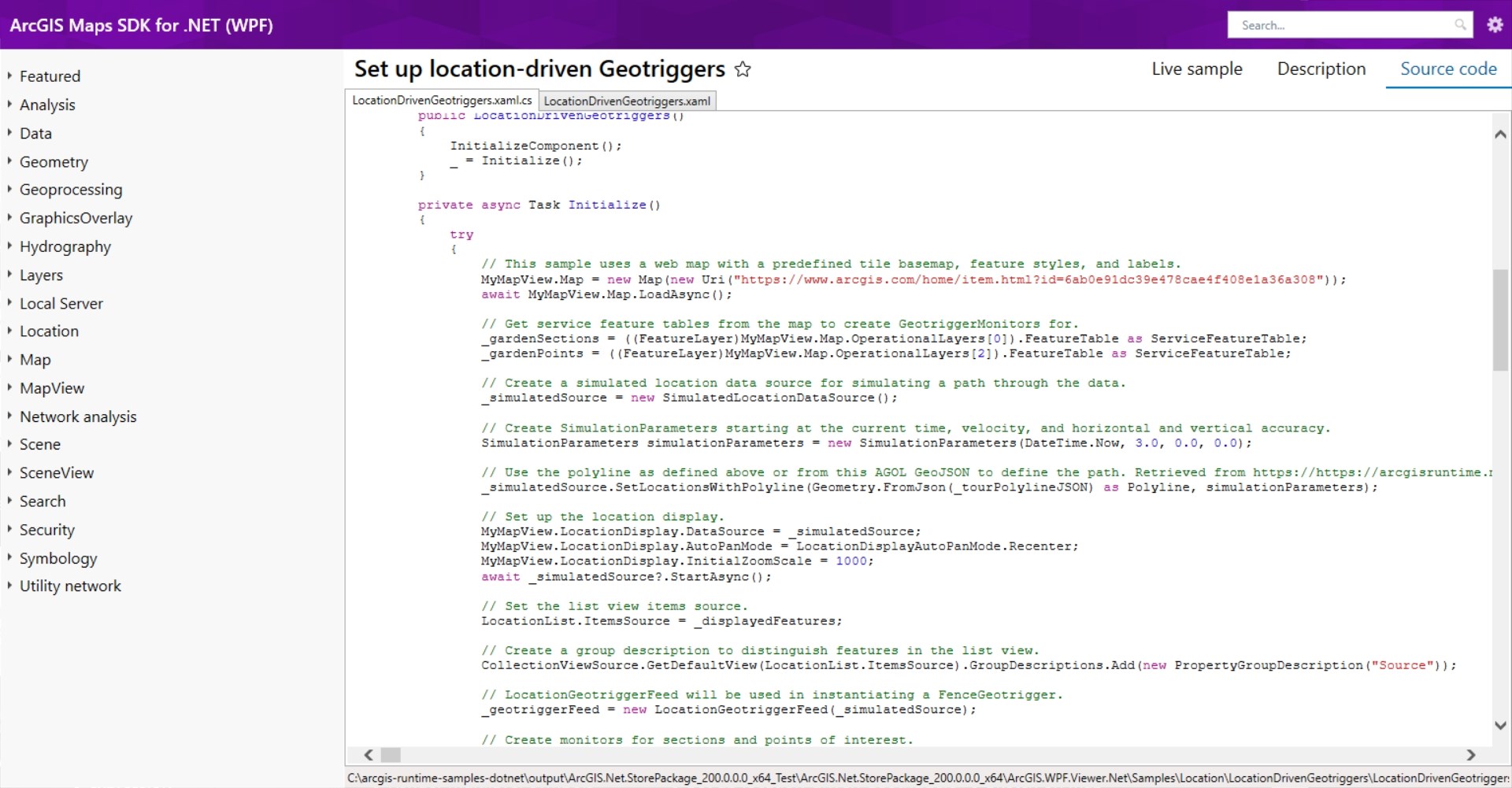Image resolution: width=1512 pixels, height=788 pixels.
Task: Click the 'MyMapView.LocationDisplay.InitialZoomScale = 1000;' line
Action: point(677,561)
